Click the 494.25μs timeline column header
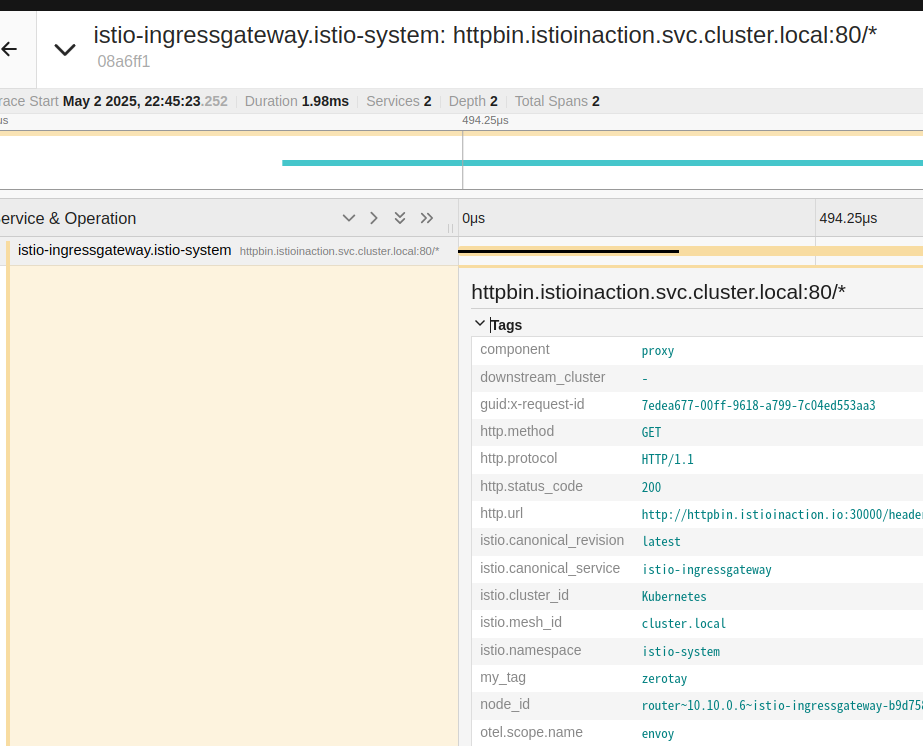The image size is (923, 746). tap(848, 218)
